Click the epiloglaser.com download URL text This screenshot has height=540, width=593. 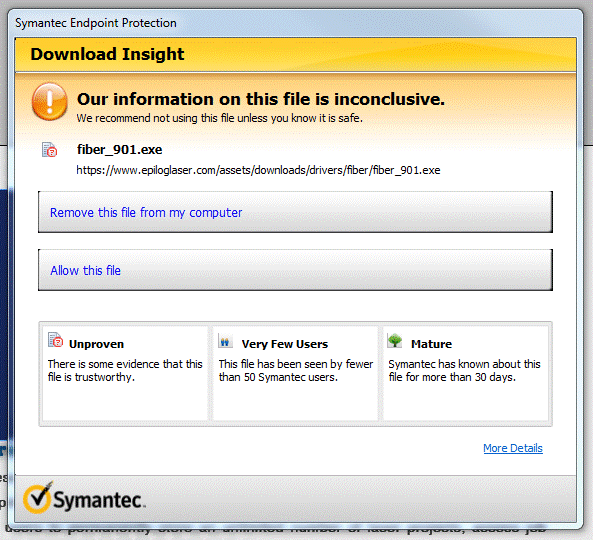(x=258, y=170)
